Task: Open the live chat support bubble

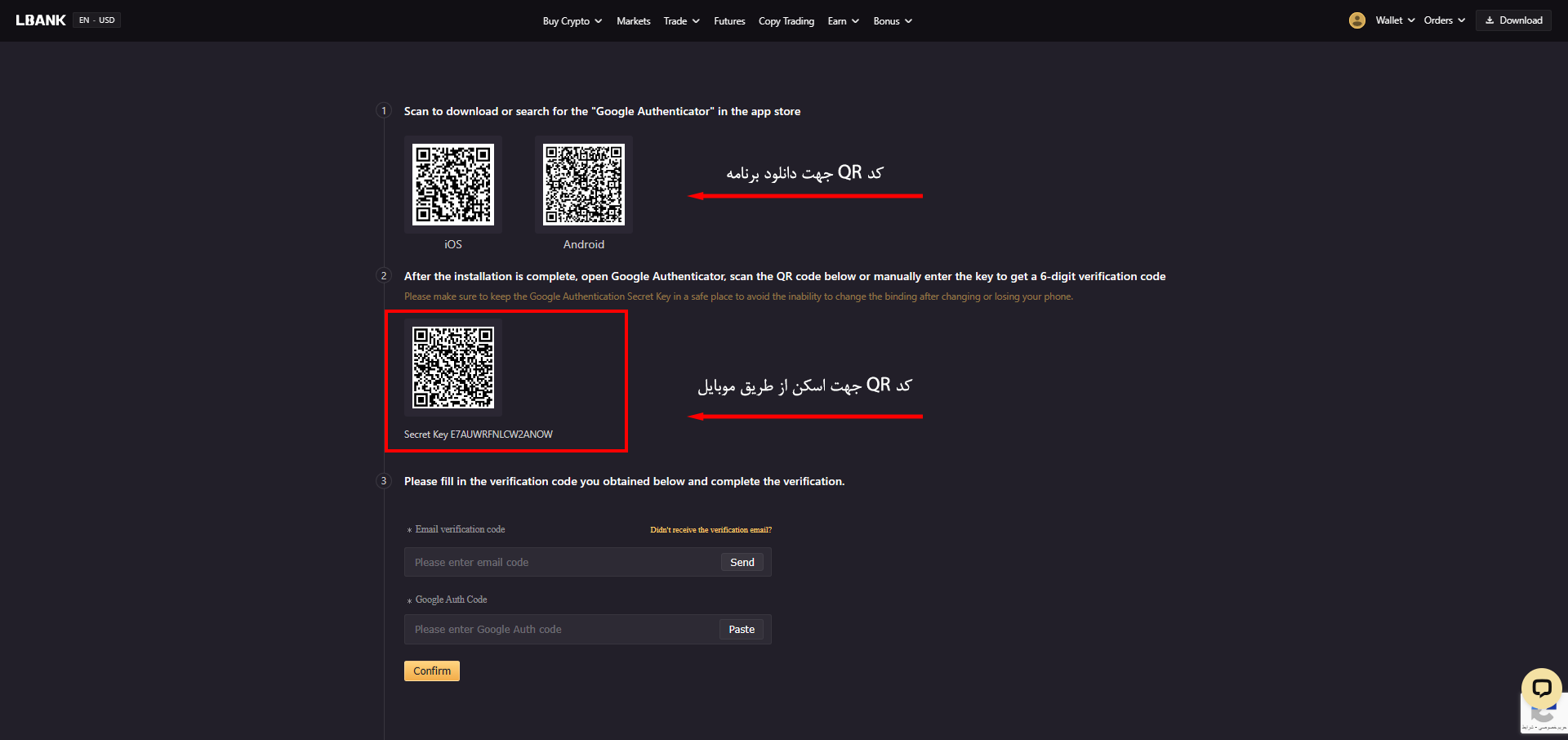Action: pyautogui.click(x=1542, y=689)
